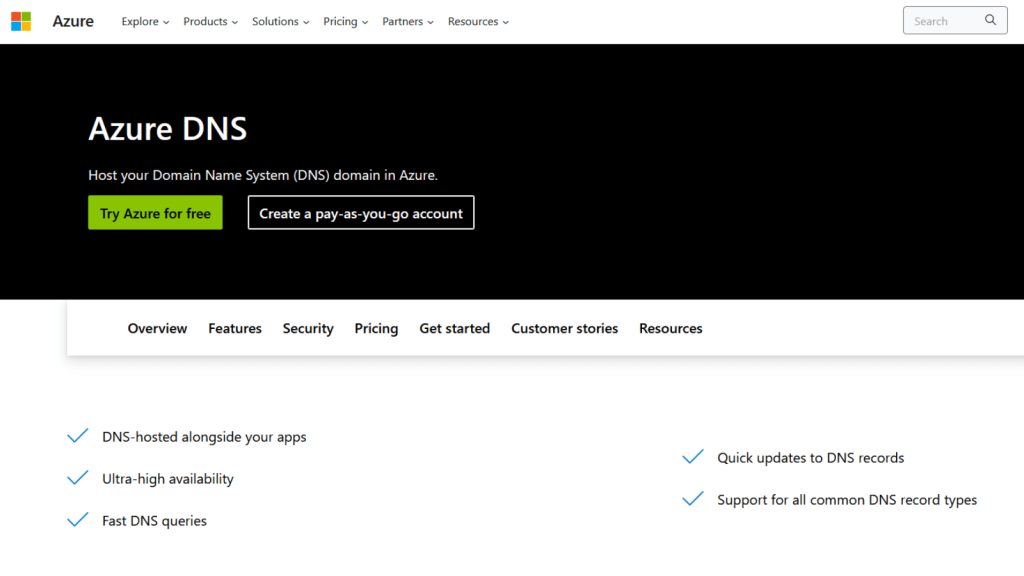The height and width of the screenshot is (576, 1024).
Task: Focus the Search input field
Action: coord(955,20)
